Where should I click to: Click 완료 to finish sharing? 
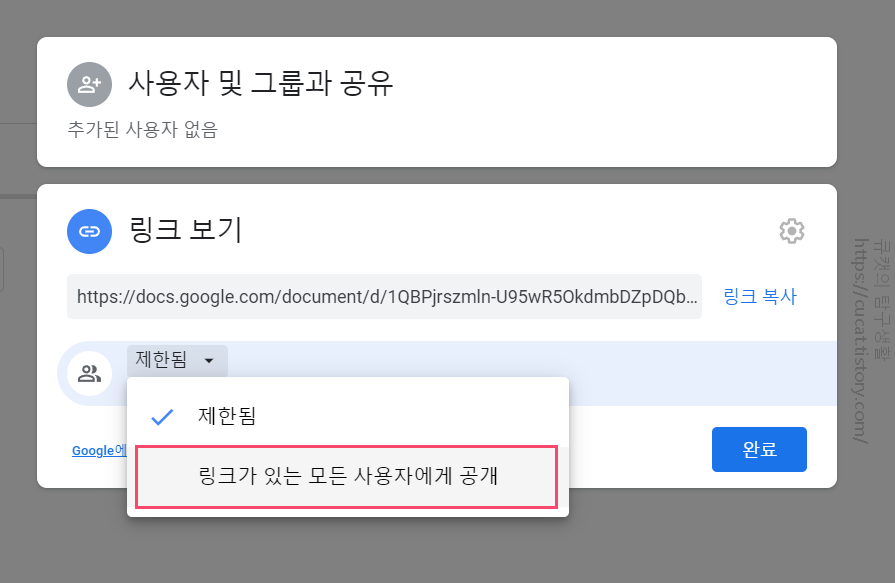pyautogui.click(x=759, y=449)
